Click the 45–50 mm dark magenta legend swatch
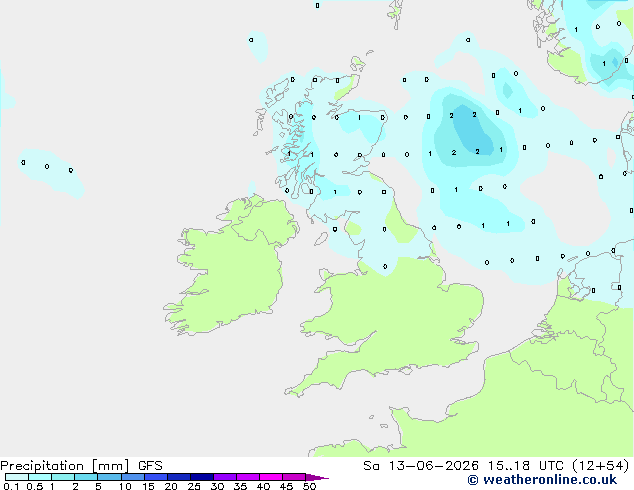The image size is (634, 490). 294,477
